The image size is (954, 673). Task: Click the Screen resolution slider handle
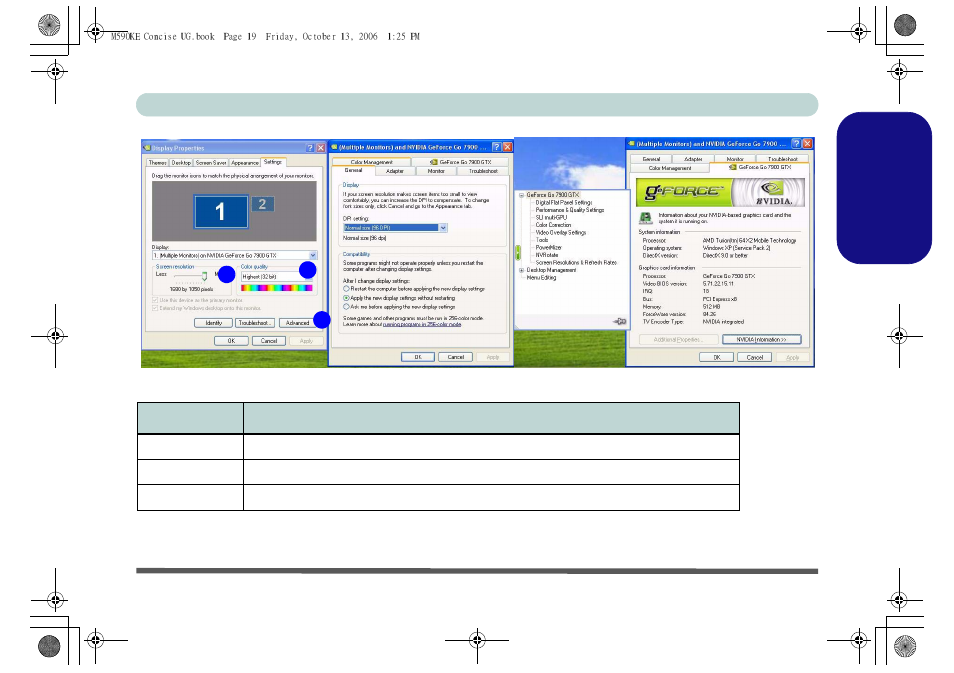click(204, 275)
